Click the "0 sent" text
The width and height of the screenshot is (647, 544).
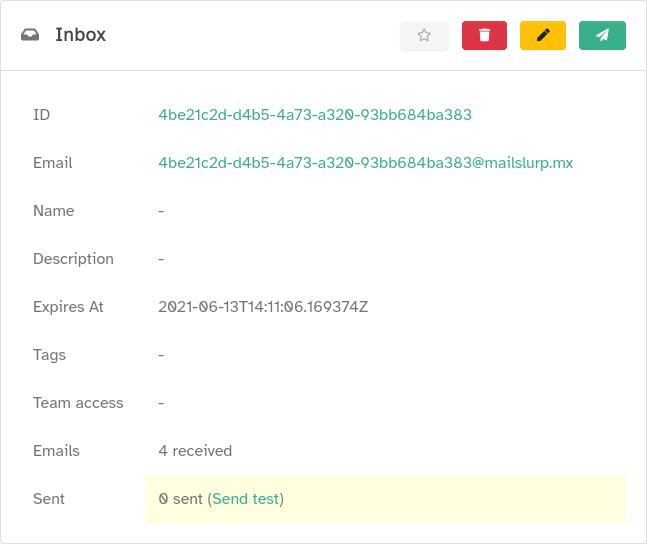click(x=180, y=499)
